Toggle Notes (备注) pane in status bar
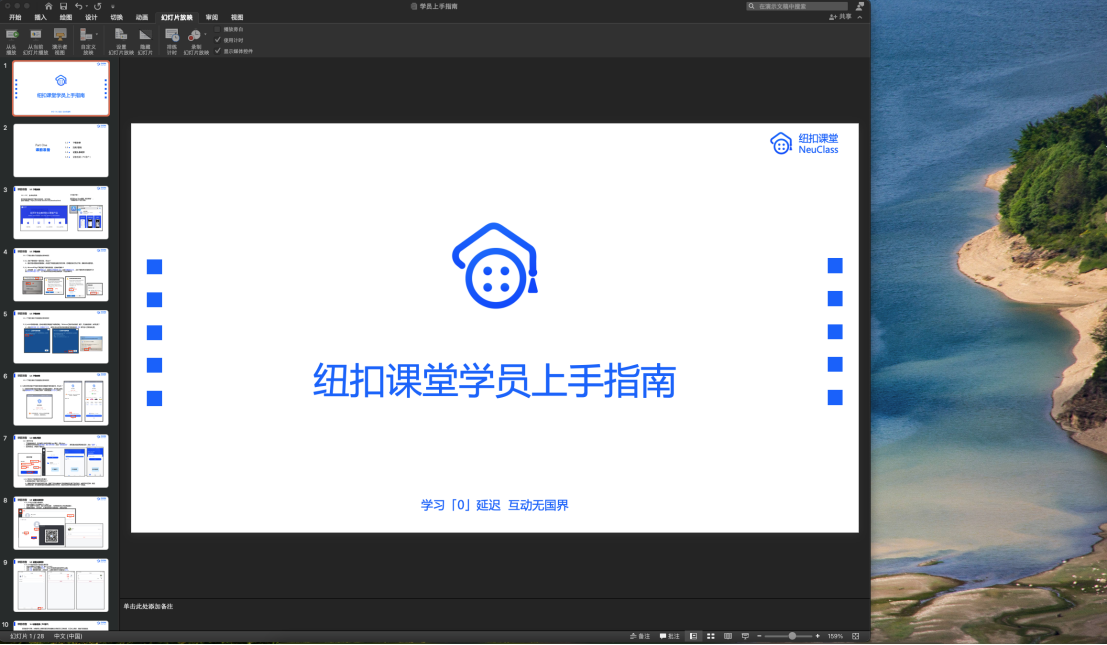This screenshot has width=1107, height=645. 640,636
